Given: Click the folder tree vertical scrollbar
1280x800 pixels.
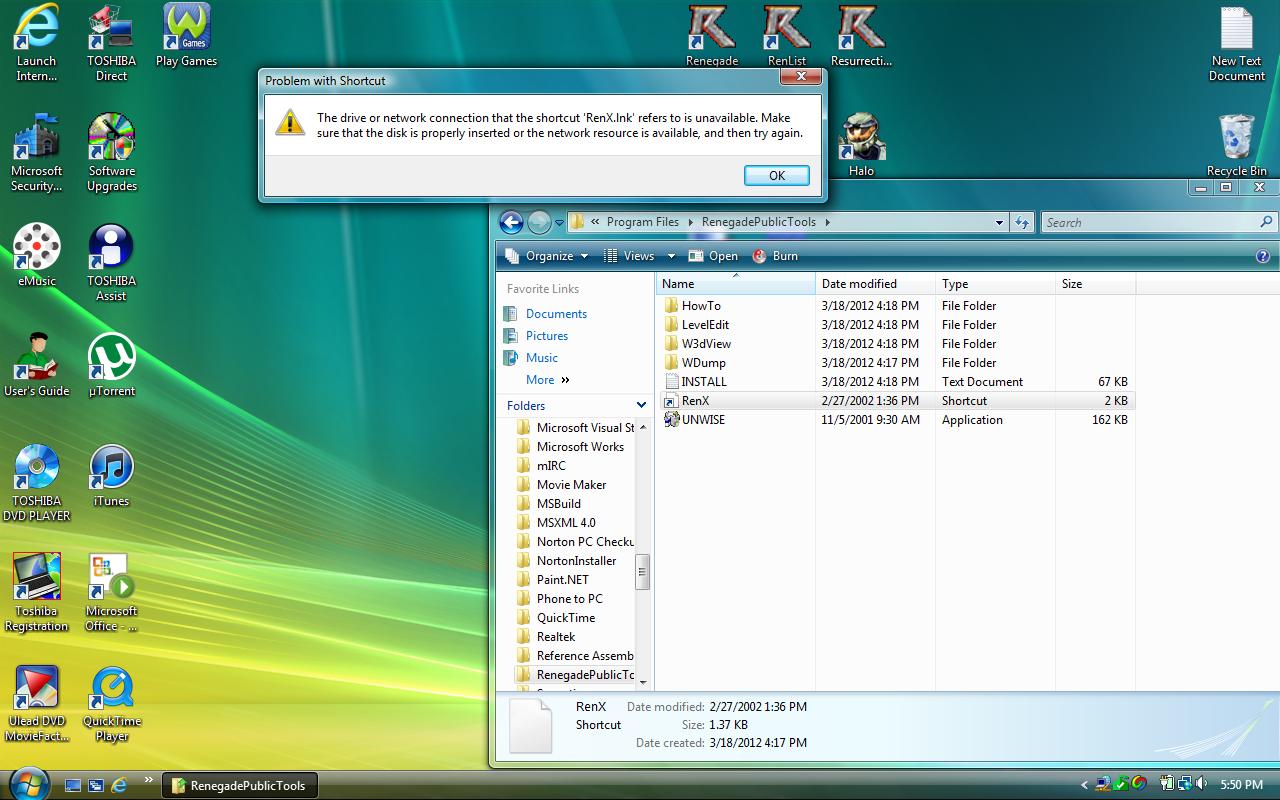Looking at the screenshot, I should [642, 571].
